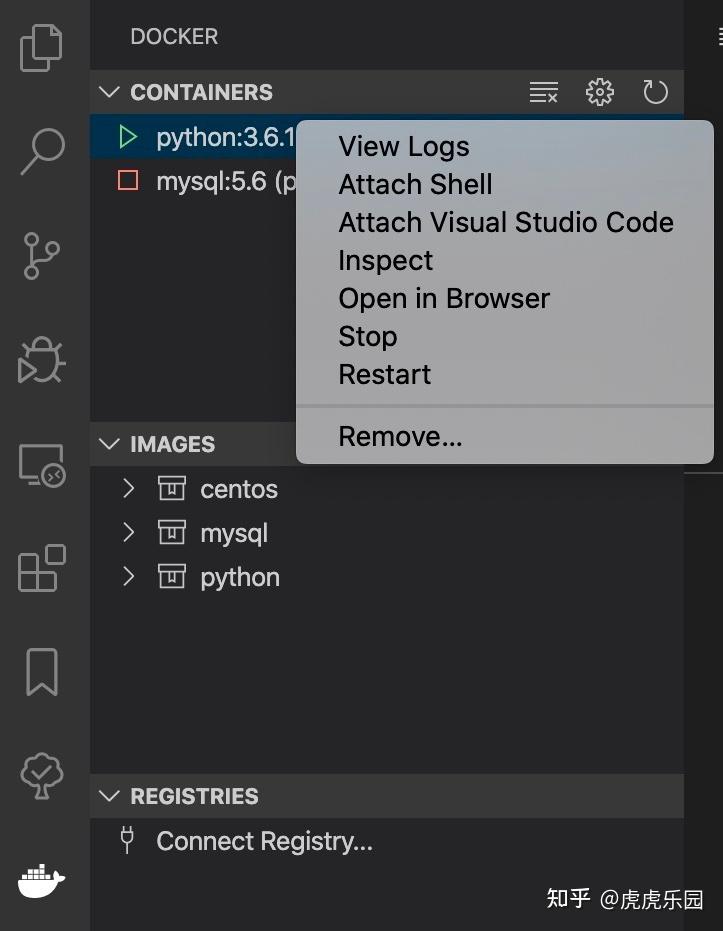Open Docker settings via the gear icon
Viewport: 723px width, 931px height.
tap(599, 91)
